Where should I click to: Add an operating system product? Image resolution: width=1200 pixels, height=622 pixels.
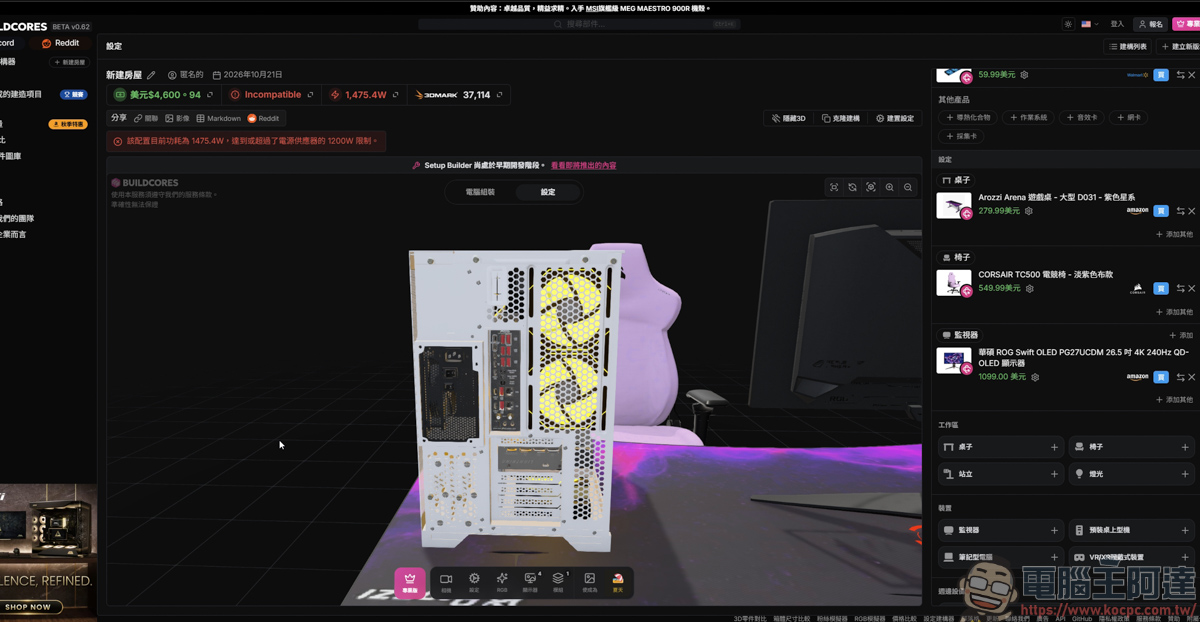(1028, 117)
